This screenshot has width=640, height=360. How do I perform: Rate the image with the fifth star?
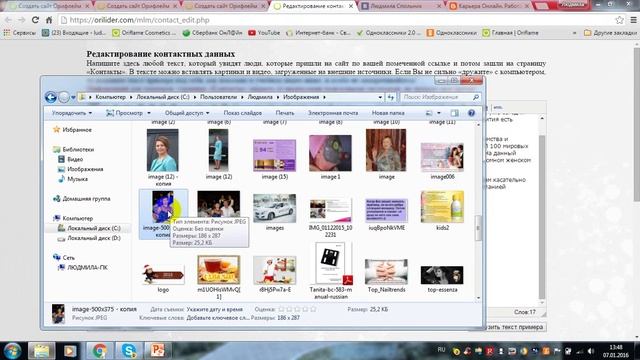[x=313, y=309]
